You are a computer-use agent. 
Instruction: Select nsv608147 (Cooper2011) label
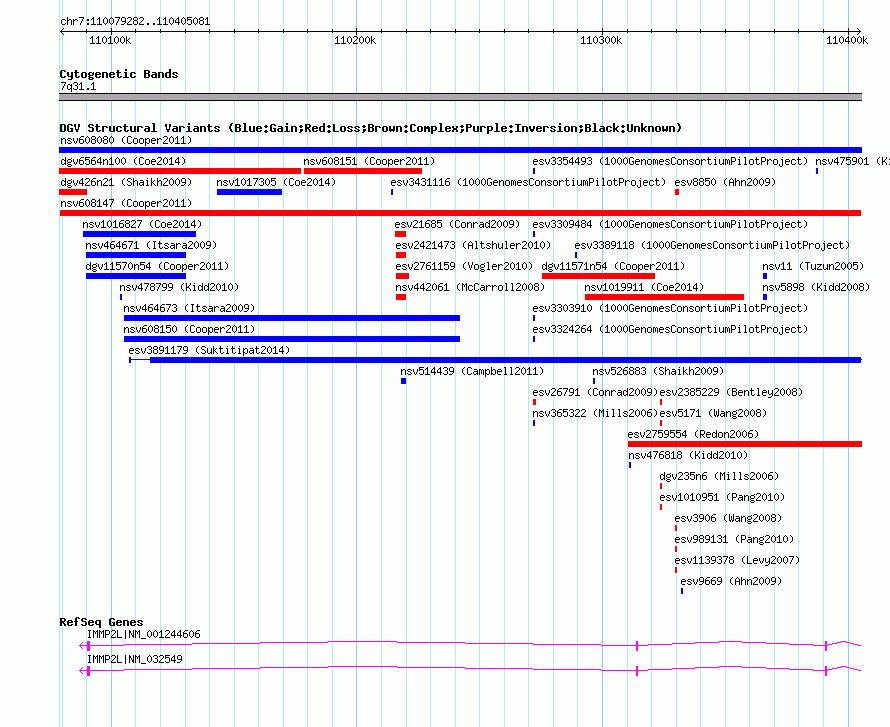126,203
